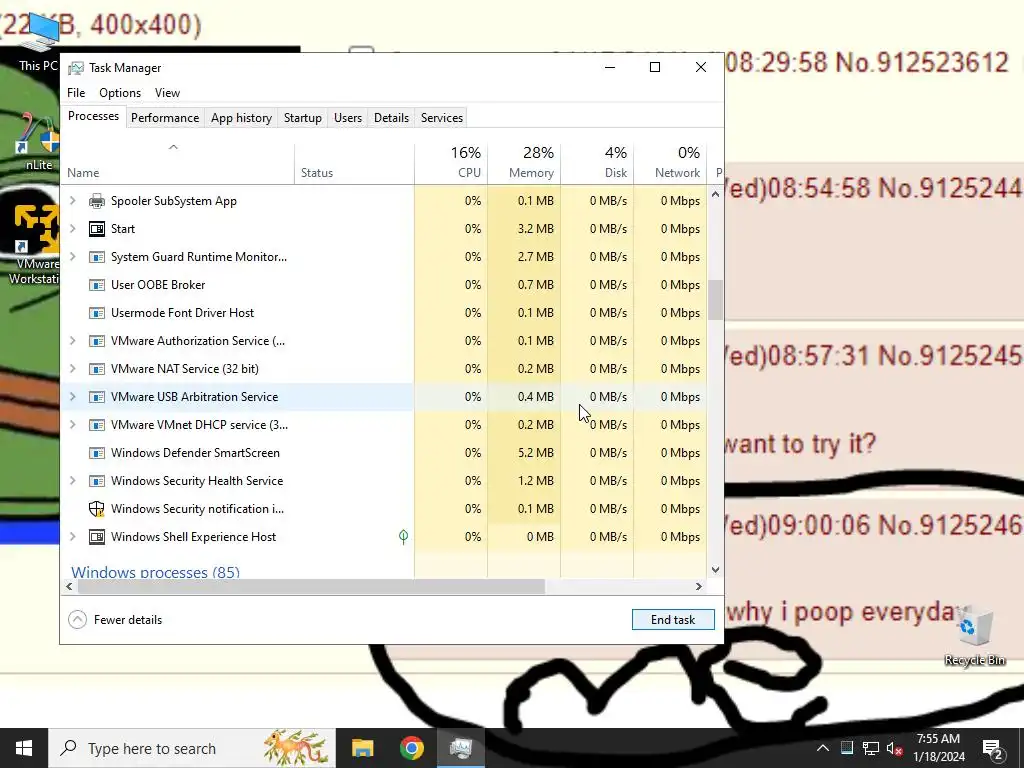Sort by the Status column header
This screenshot has width=1024, height=768.
click(354, 162)
